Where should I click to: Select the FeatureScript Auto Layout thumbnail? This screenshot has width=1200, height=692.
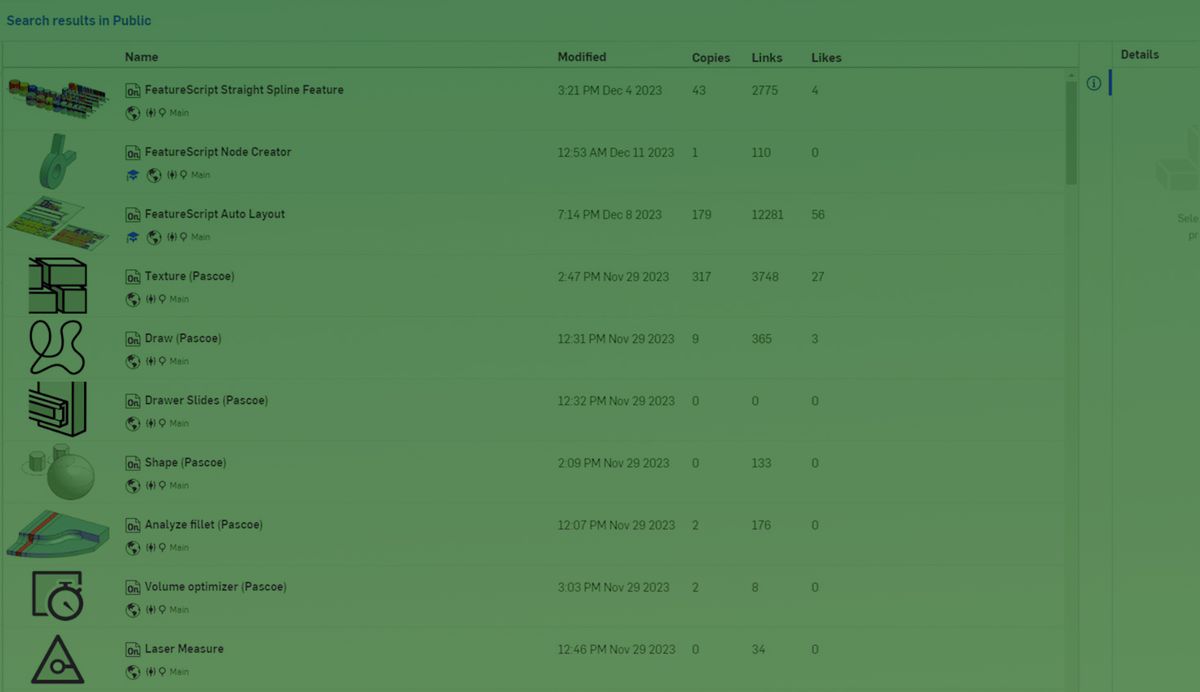[x=58, y=224]
